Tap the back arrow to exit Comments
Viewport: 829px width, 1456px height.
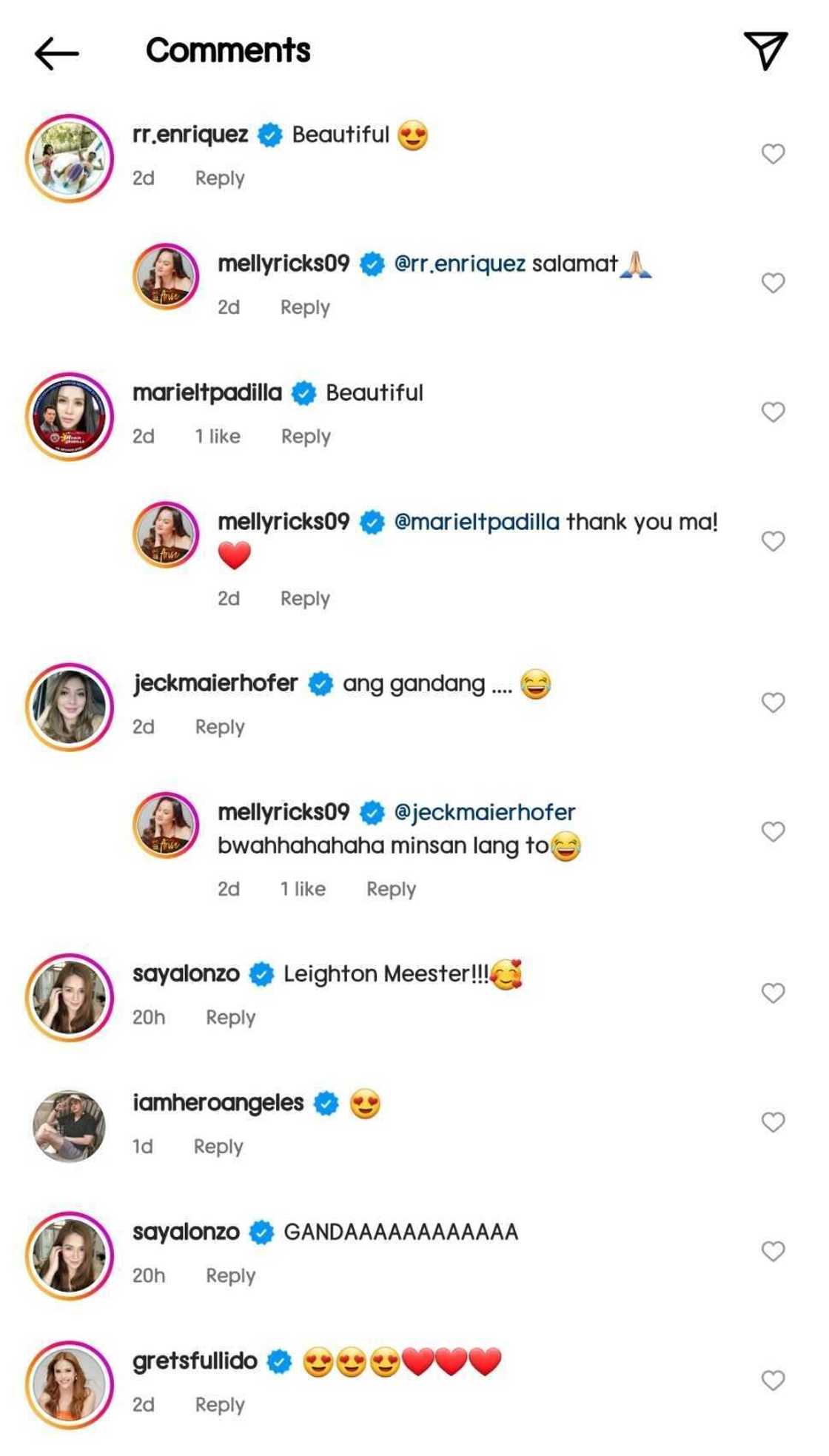point(58,52)
